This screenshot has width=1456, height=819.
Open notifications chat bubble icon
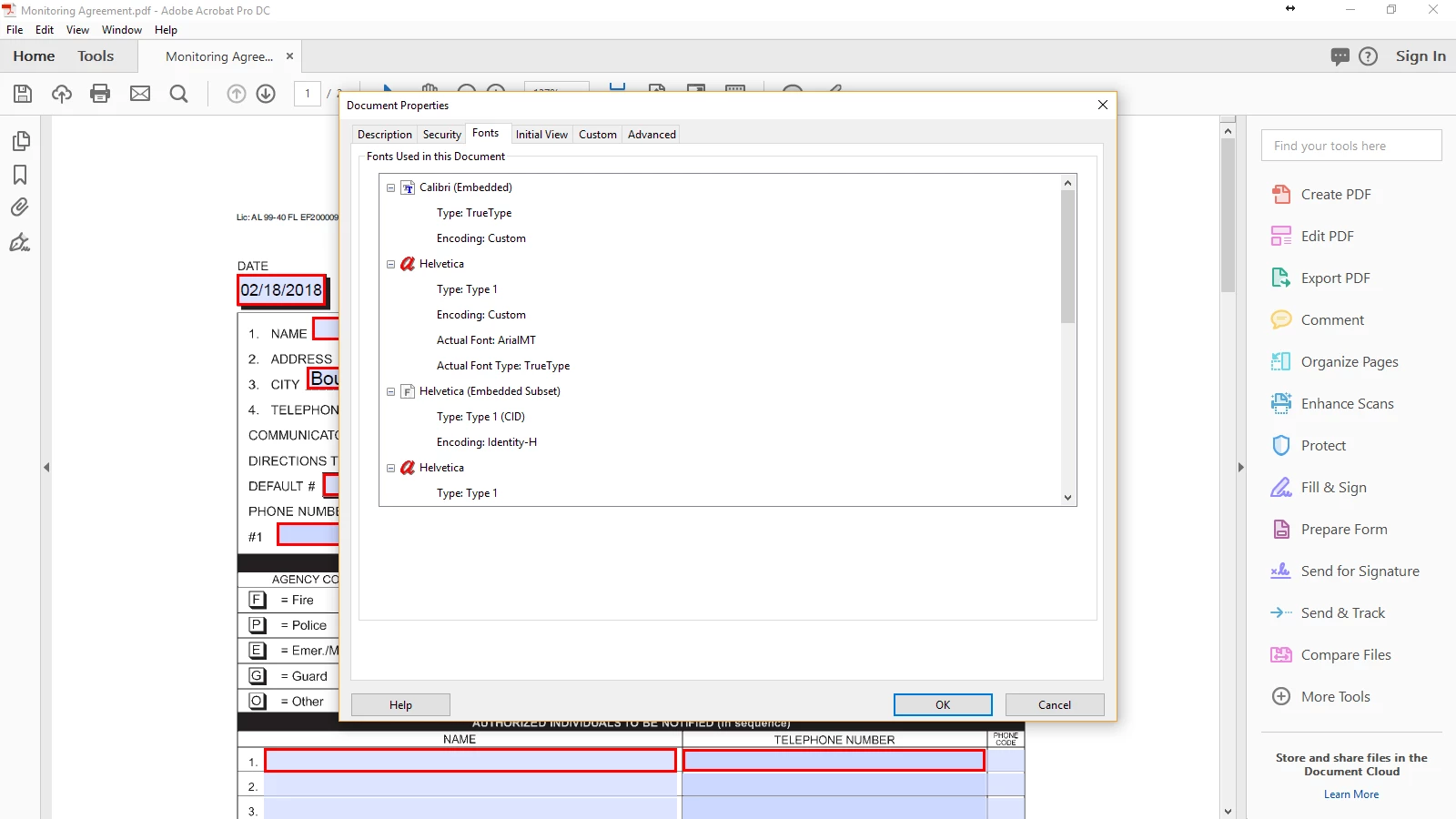pos(1340,56)
